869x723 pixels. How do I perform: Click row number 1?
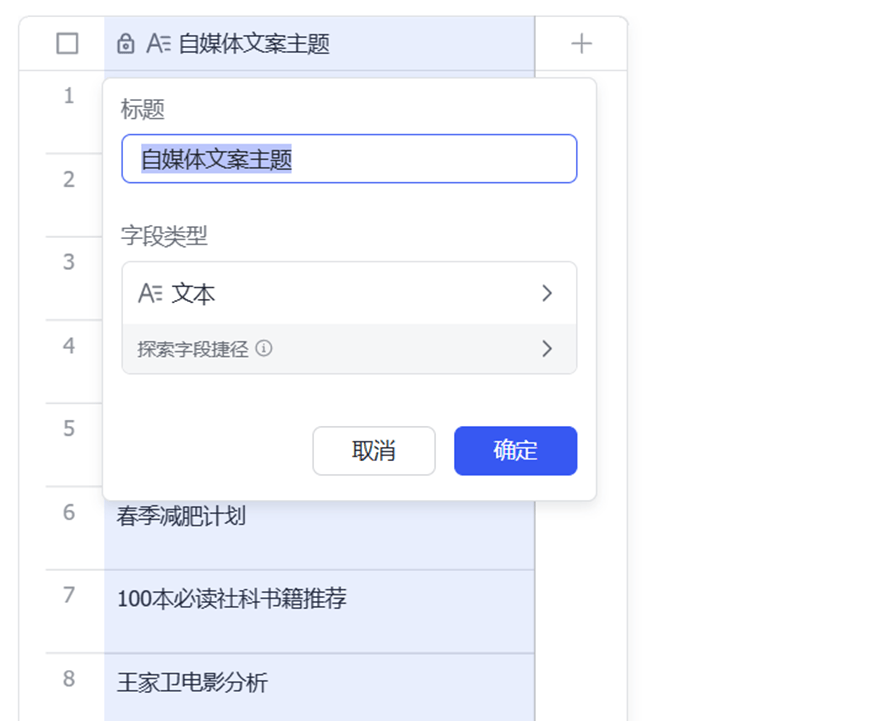69,96
